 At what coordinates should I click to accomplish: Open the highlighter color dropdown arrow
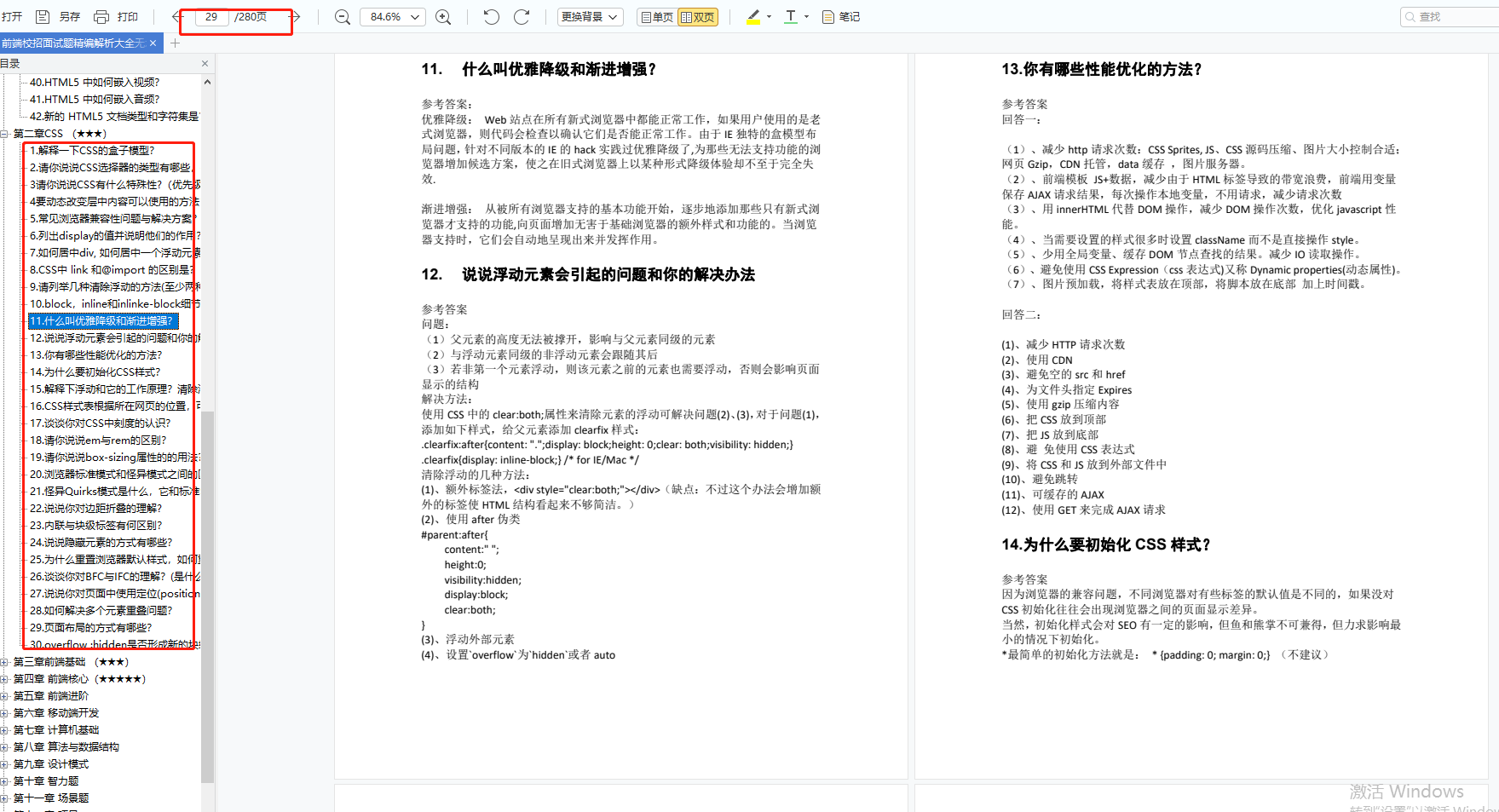[769, 17]
